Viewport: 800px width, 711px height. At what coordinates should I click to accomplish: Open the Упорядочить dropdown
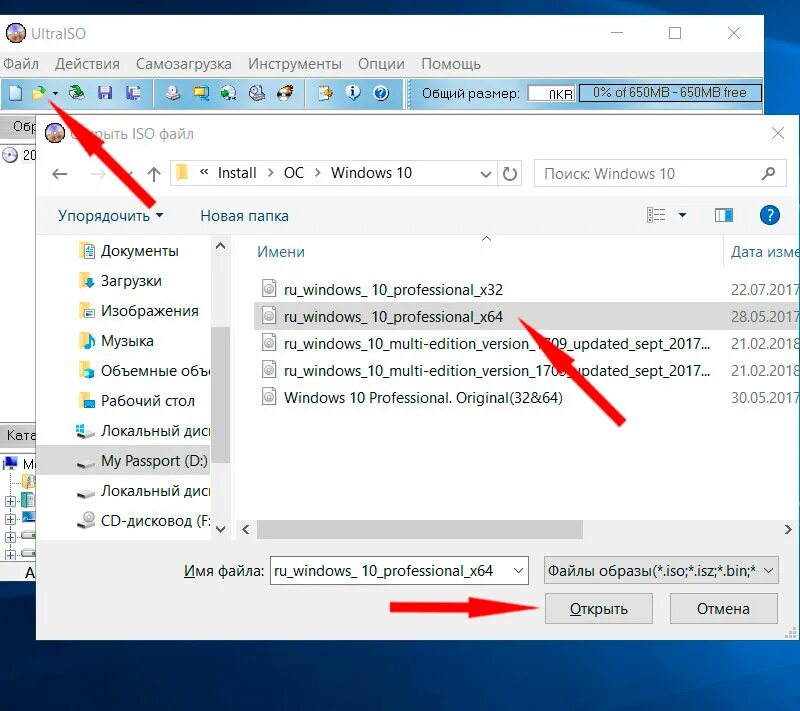click(x=110, y=216)
